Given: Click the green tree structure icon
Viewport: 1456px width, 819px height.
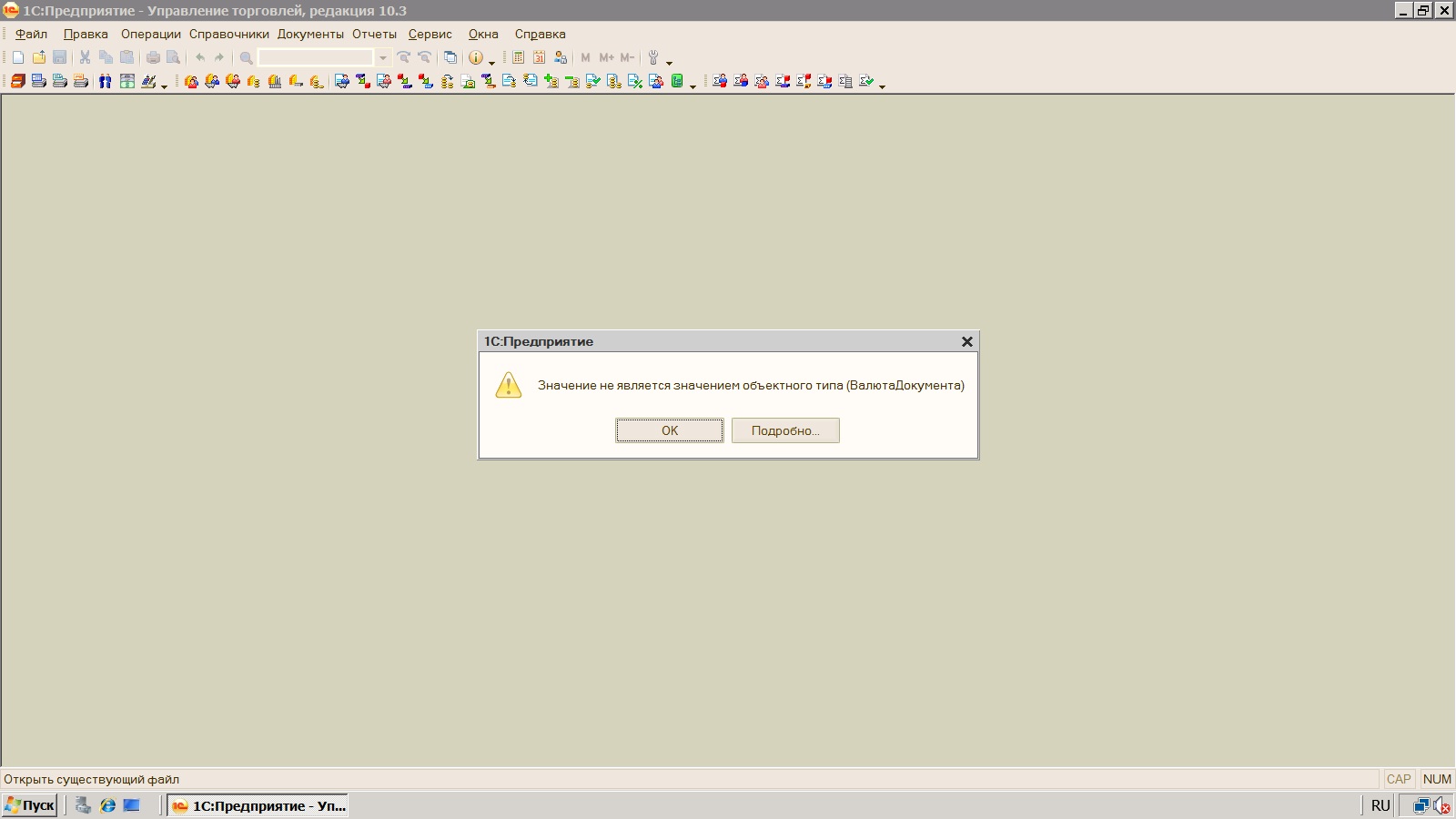Looking at the screenshot, I should tap(677, 81).
